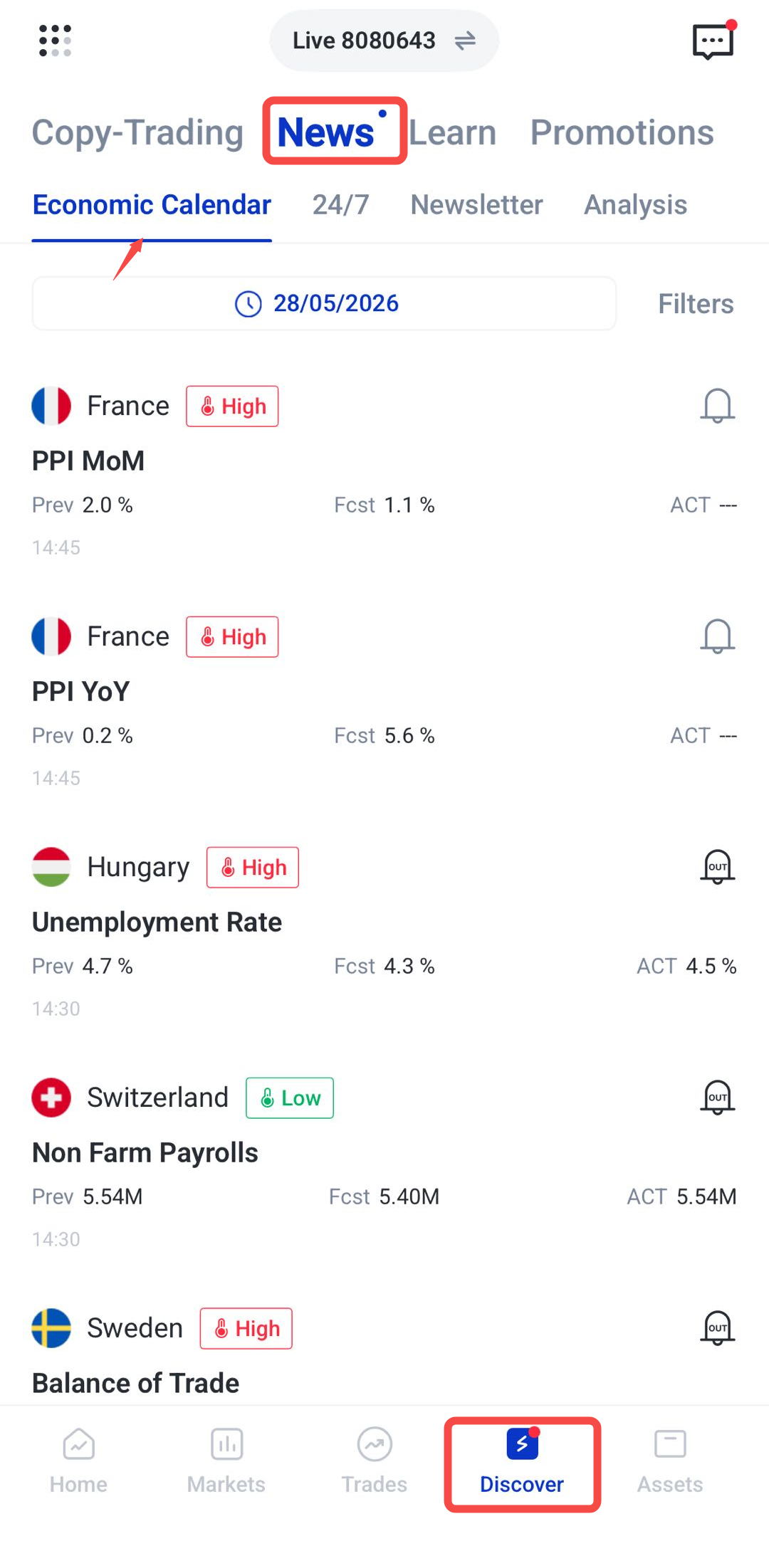Open Assets in bottom navigation
The image size is (769, 1568).
pos(670,1461)
